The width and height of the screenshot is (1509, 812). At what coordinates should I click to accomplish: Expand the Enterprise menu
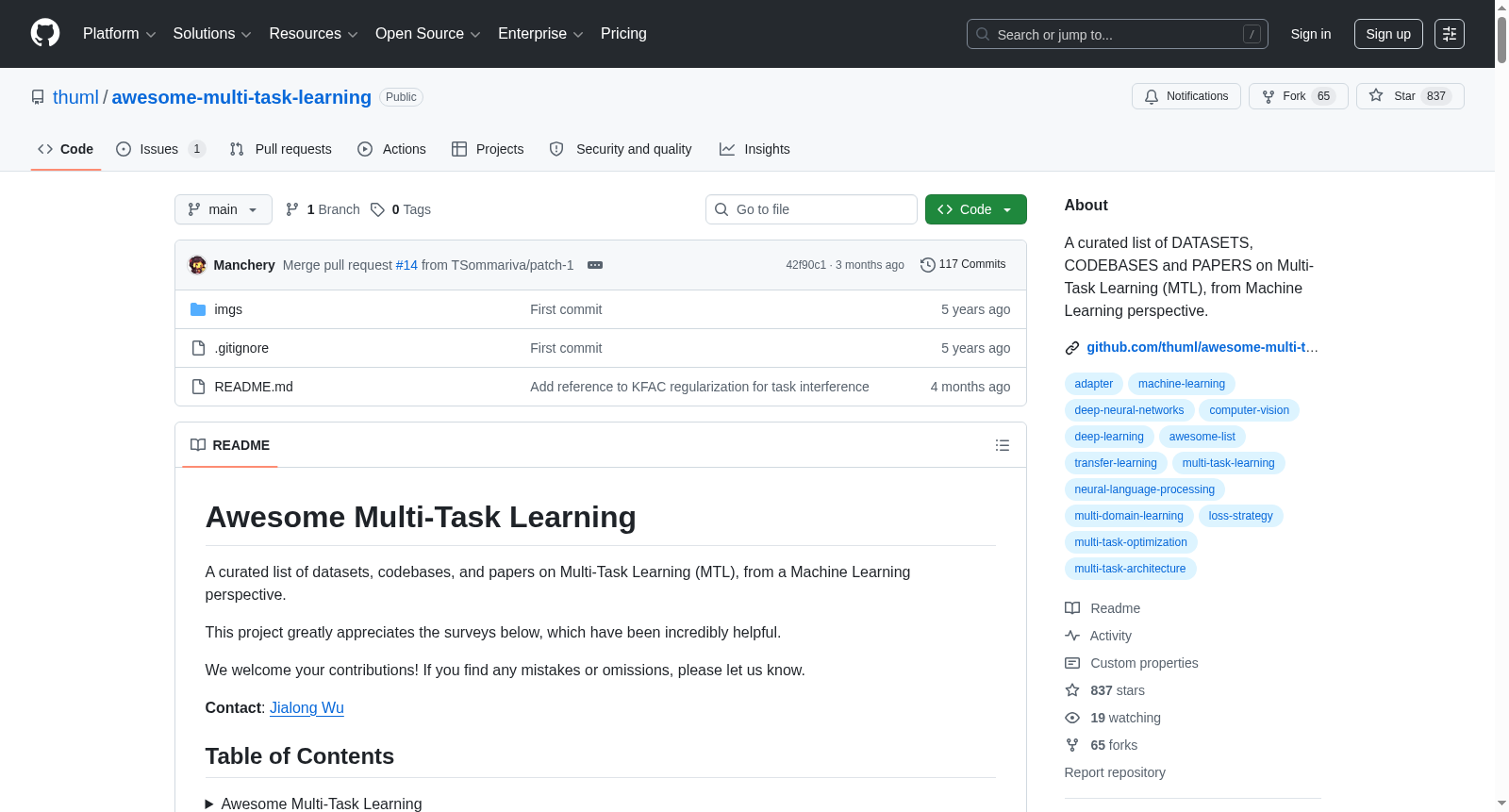pyautogui.click(x=540, y=34)
